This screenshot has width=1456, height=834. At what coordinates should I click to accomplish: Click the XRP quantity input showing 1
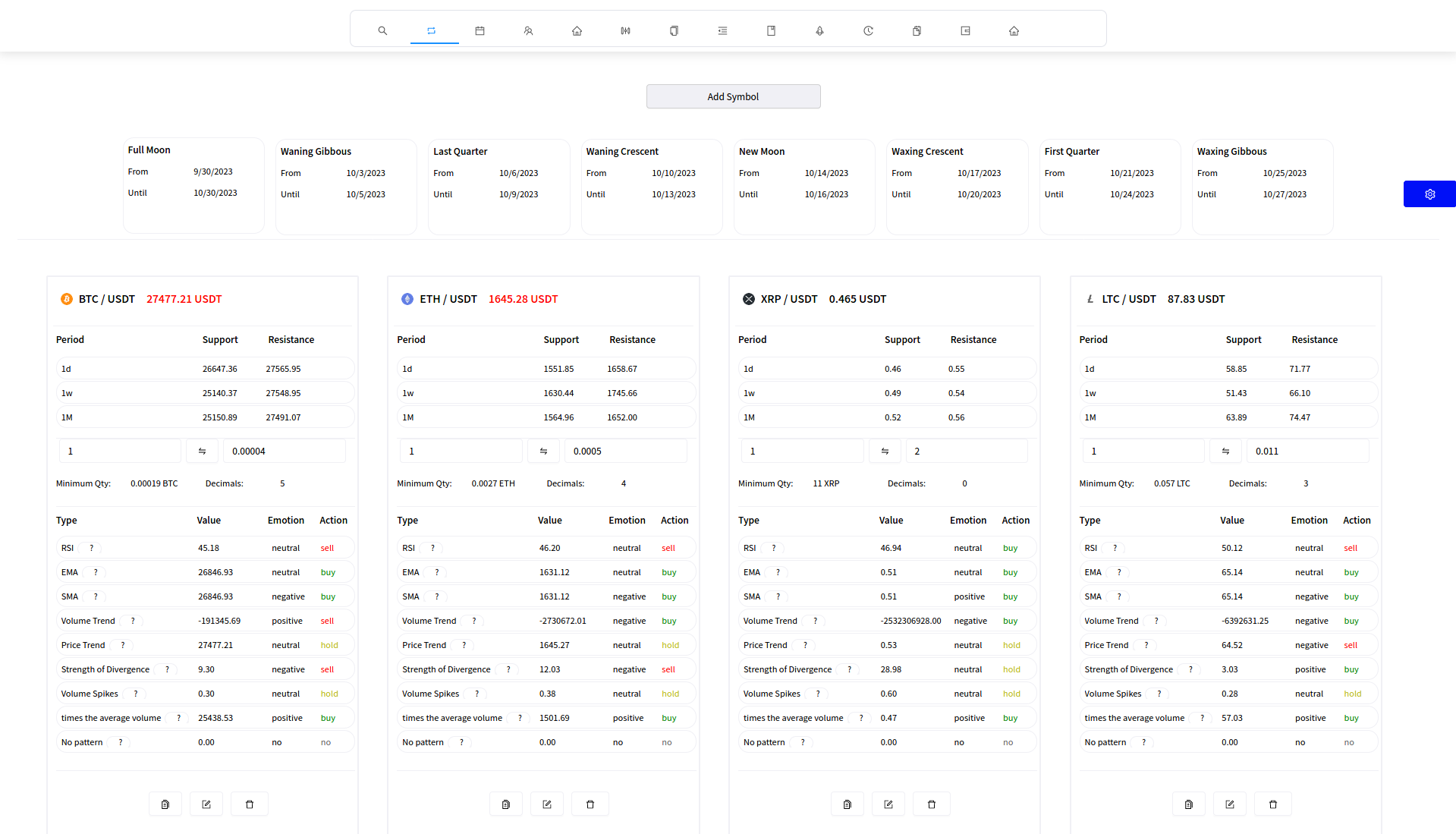tap(802, 451)
